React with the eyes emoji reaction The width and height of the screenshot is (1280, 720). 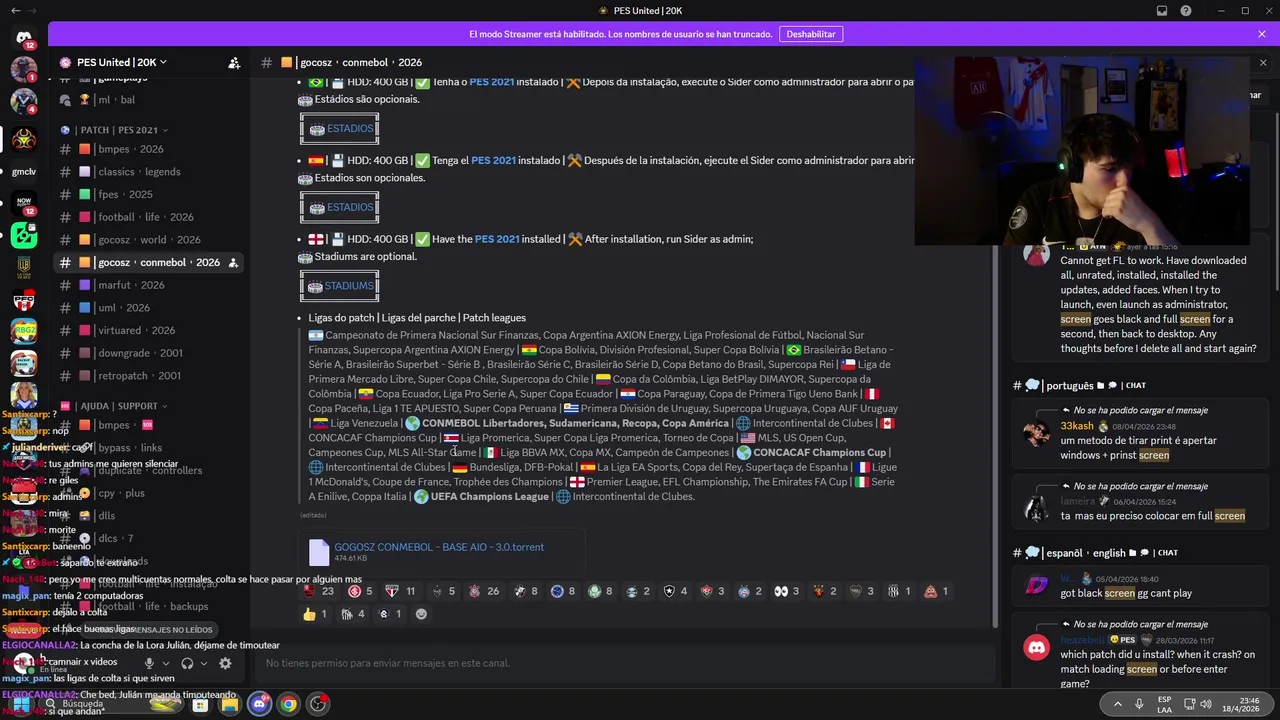pyautogui.click(x=788, y=591)
